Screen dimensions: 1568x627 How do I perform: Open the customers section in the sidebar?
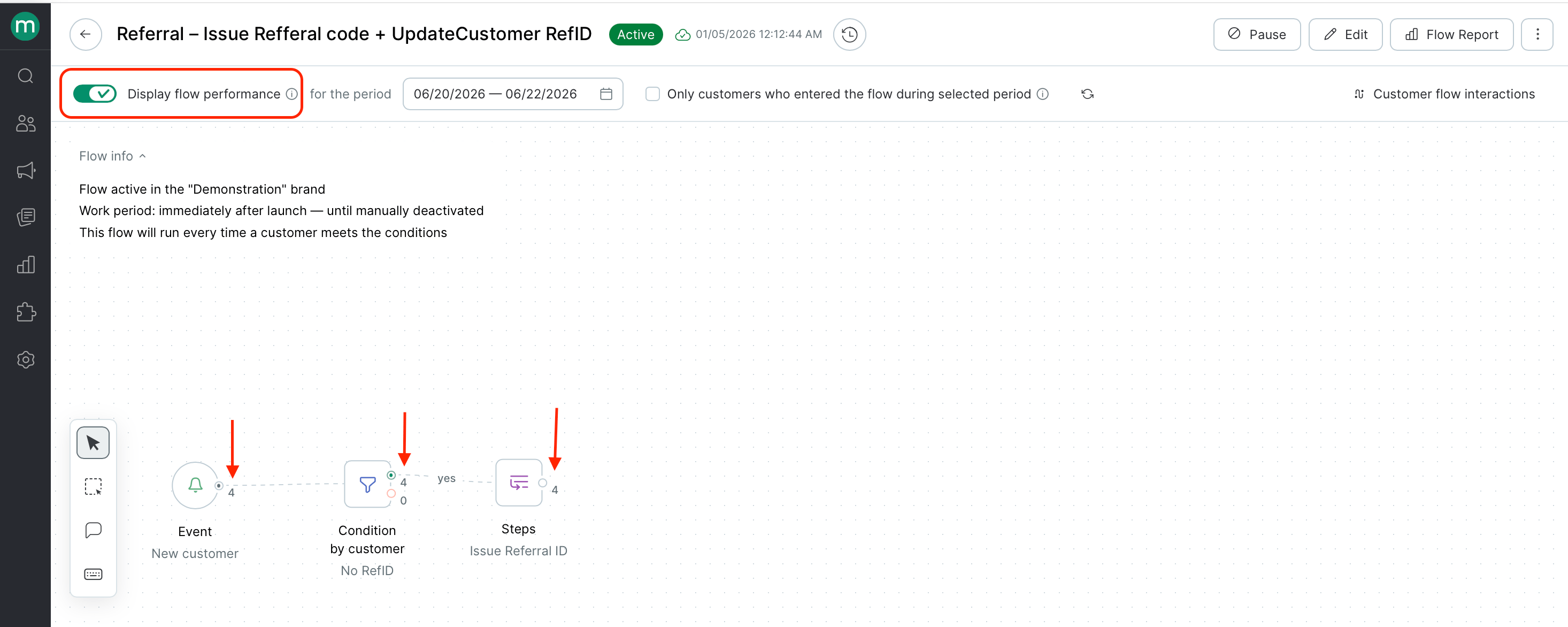pos(25,124)
